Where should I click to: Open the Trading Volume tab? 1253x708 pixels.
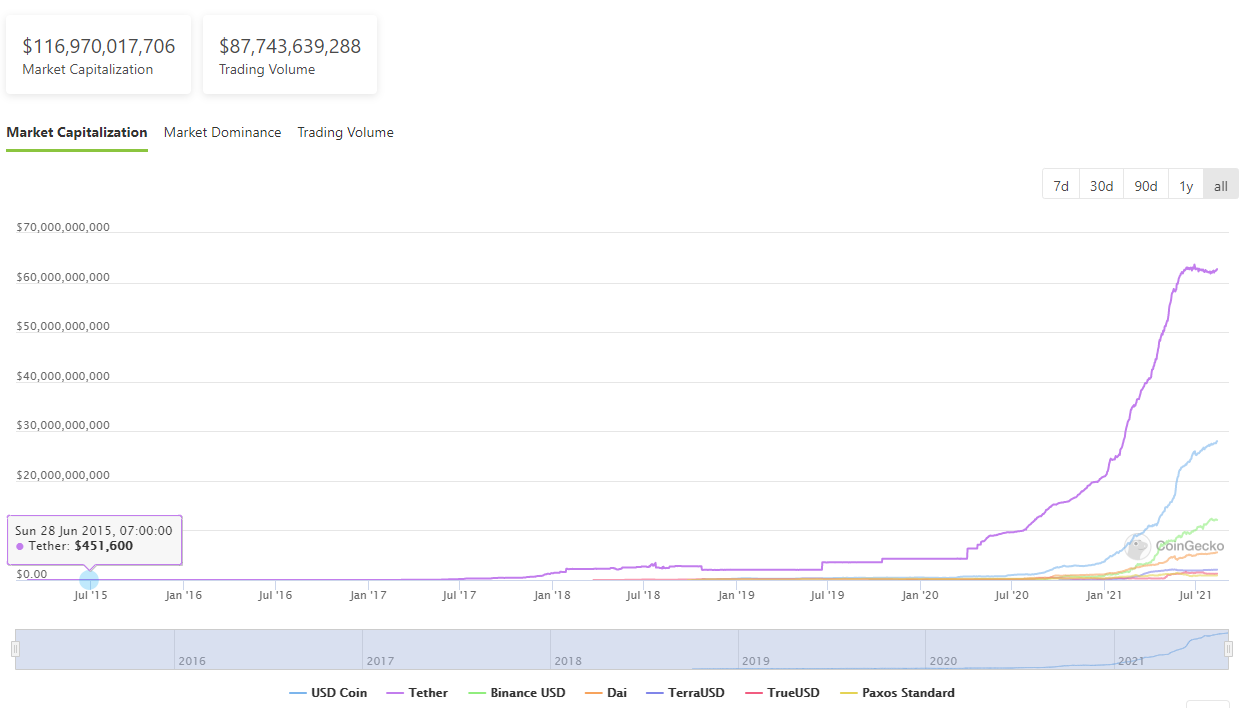tap(345, 132)
